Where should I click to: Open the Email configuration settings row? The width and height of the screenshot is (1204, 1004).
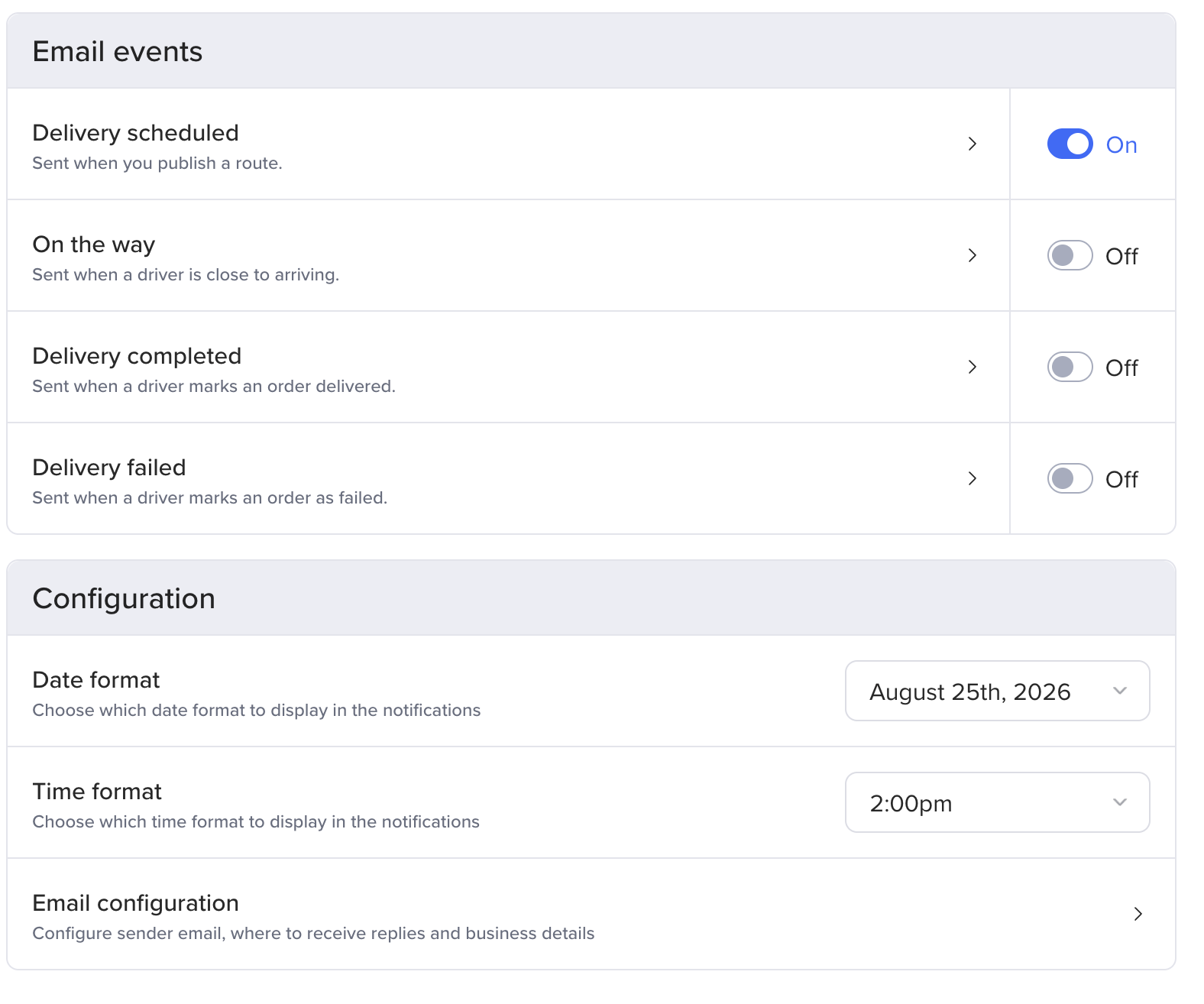click(591, 914)
